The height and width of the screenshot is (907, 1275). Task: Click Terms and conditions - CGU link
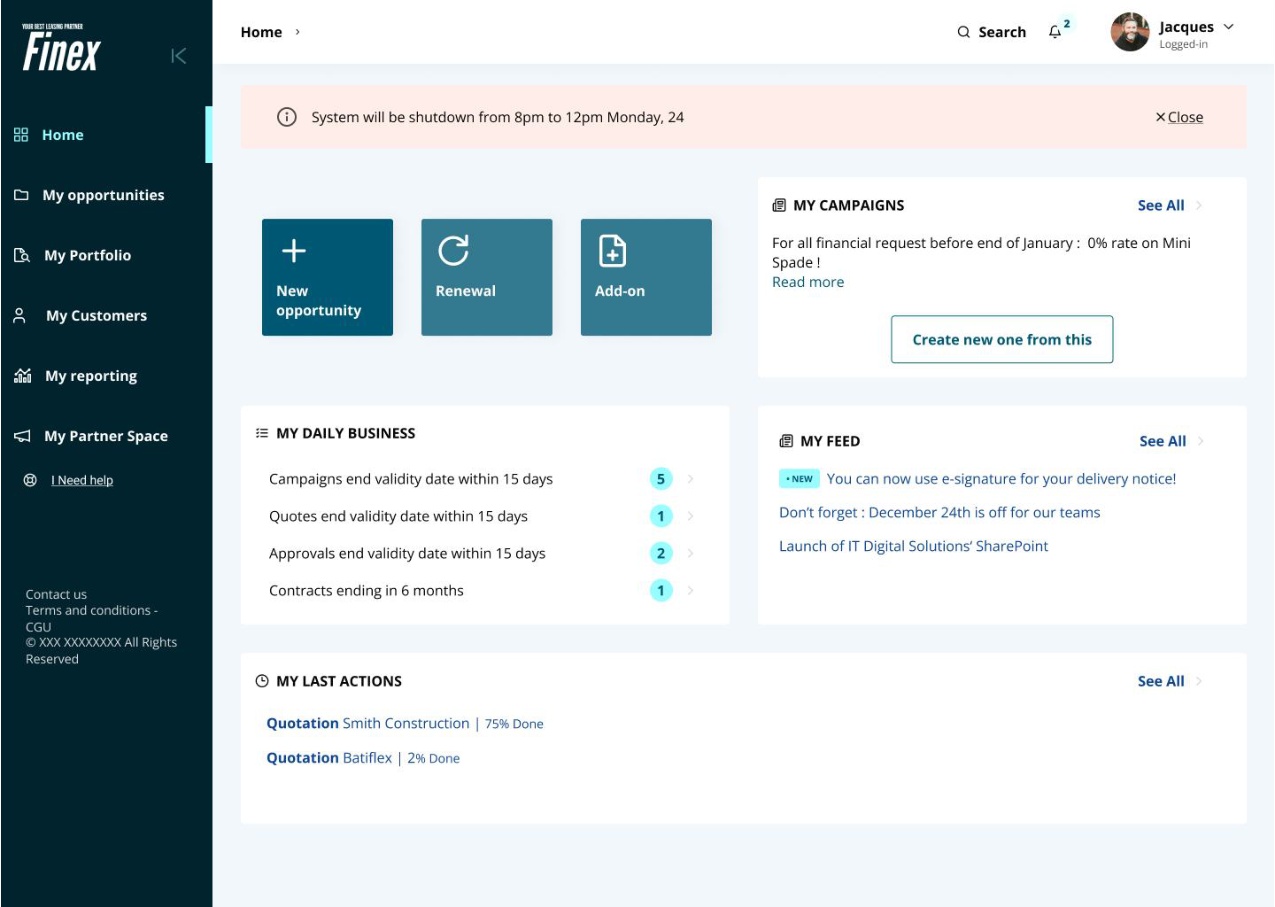pos(92,618)
